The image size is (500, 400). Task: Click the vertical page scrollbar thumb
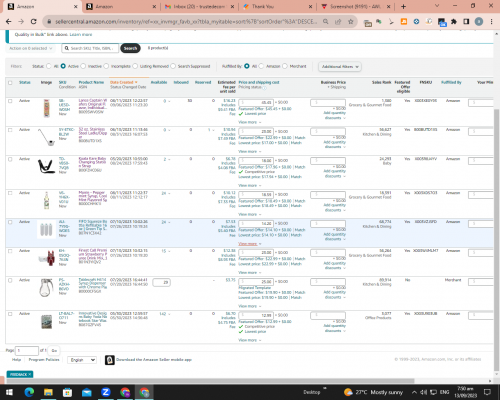[496, 240]
